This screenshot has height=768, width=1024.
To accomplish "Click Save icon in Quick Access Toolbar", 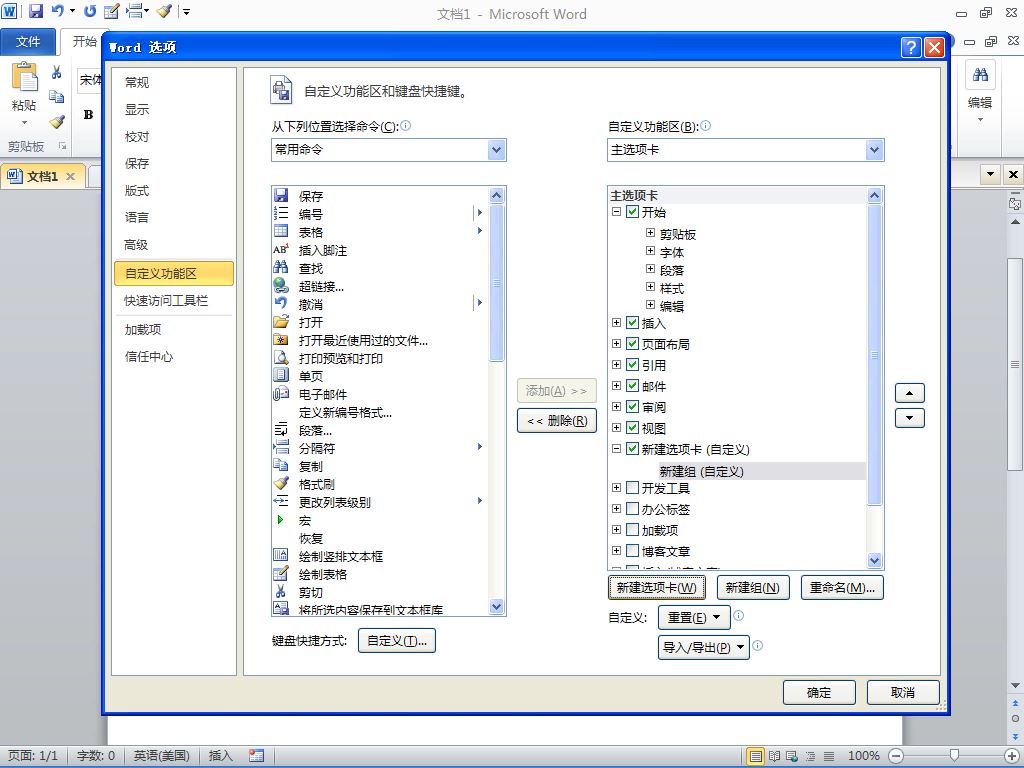I will [x=36, y=11].
